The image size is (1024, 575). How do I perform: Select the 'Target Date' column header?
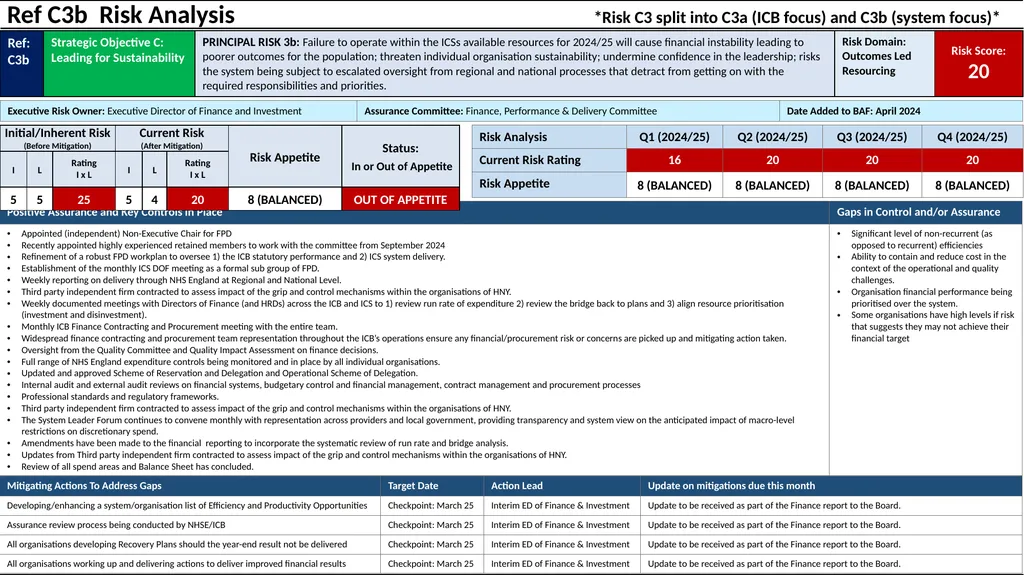click(432, 485)
